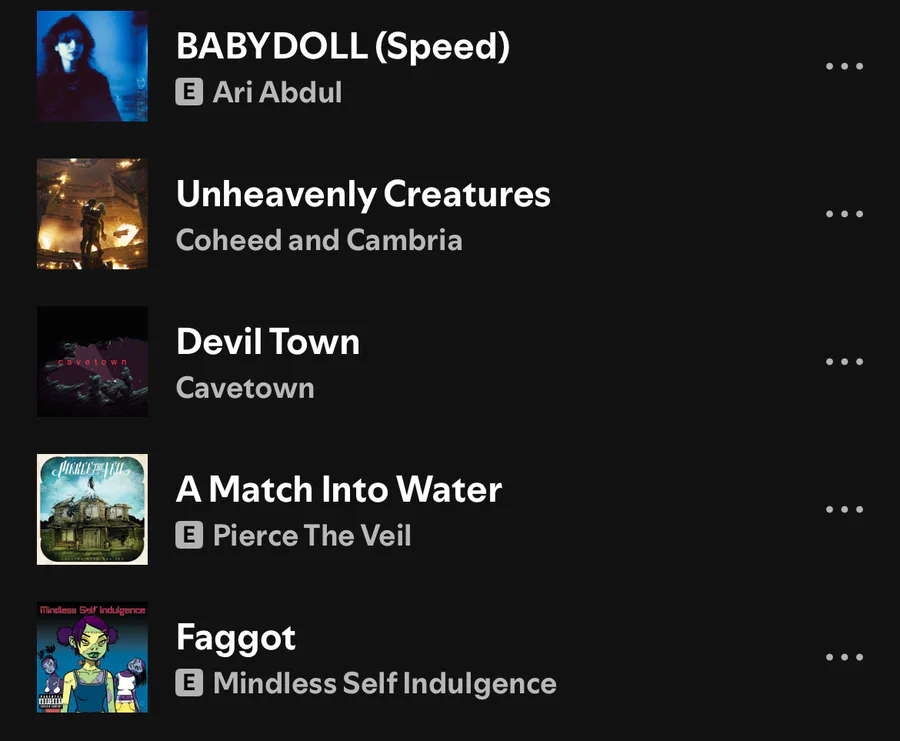
Task: Open more options for Devil Town
Action: pyautogui.click(x=844, y=362)
